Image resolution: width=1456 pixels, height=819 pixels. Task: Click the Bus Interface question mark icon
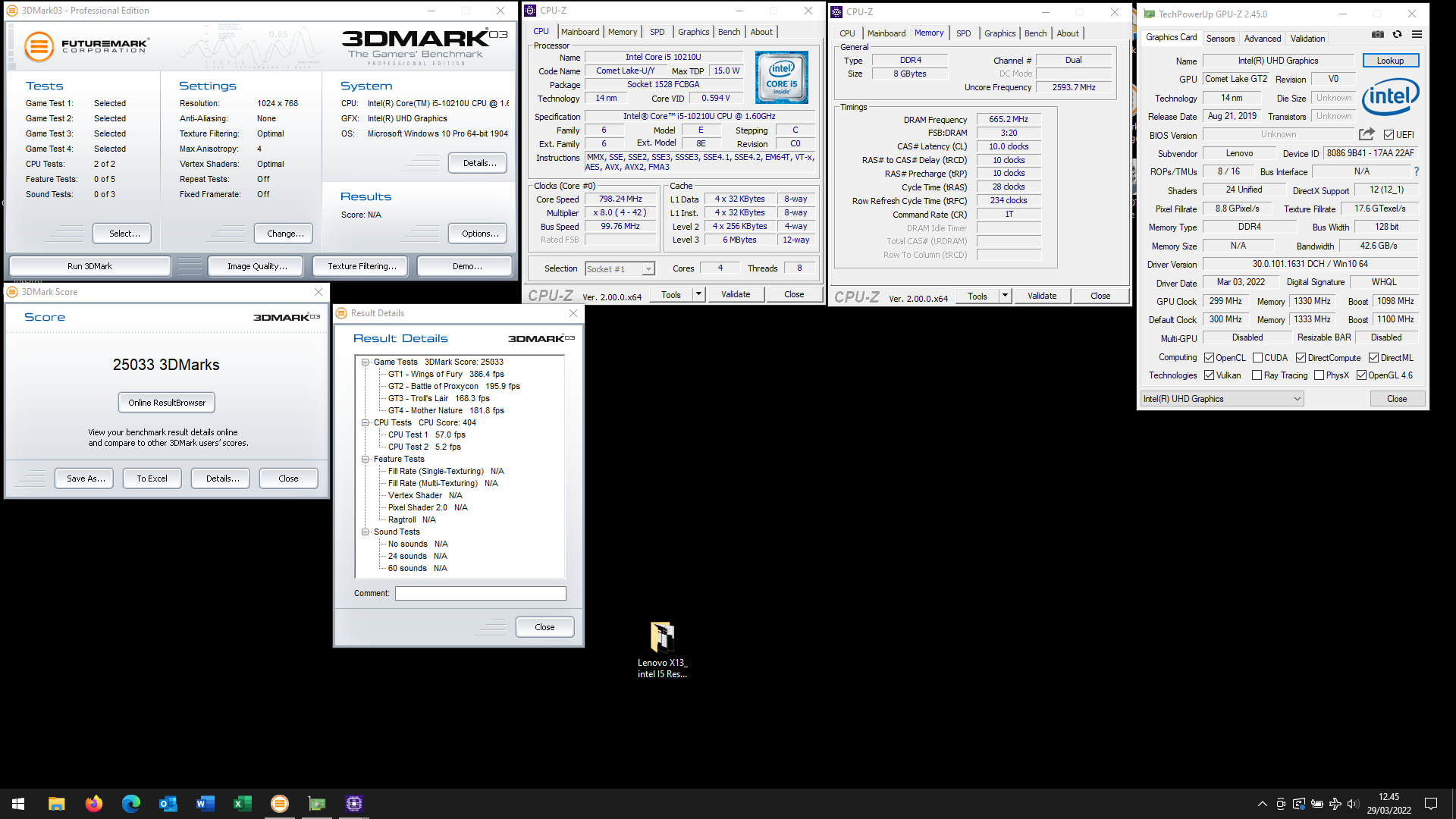(1416, 171)
